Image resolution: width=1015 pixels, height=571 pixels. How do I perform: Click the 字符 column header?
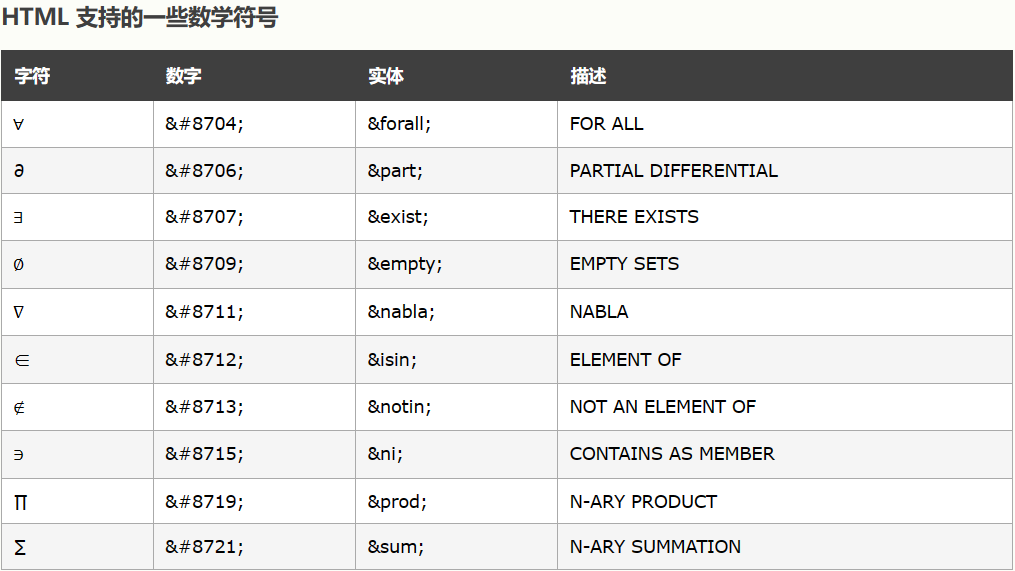pyautogui.click(x=32, y=76)
